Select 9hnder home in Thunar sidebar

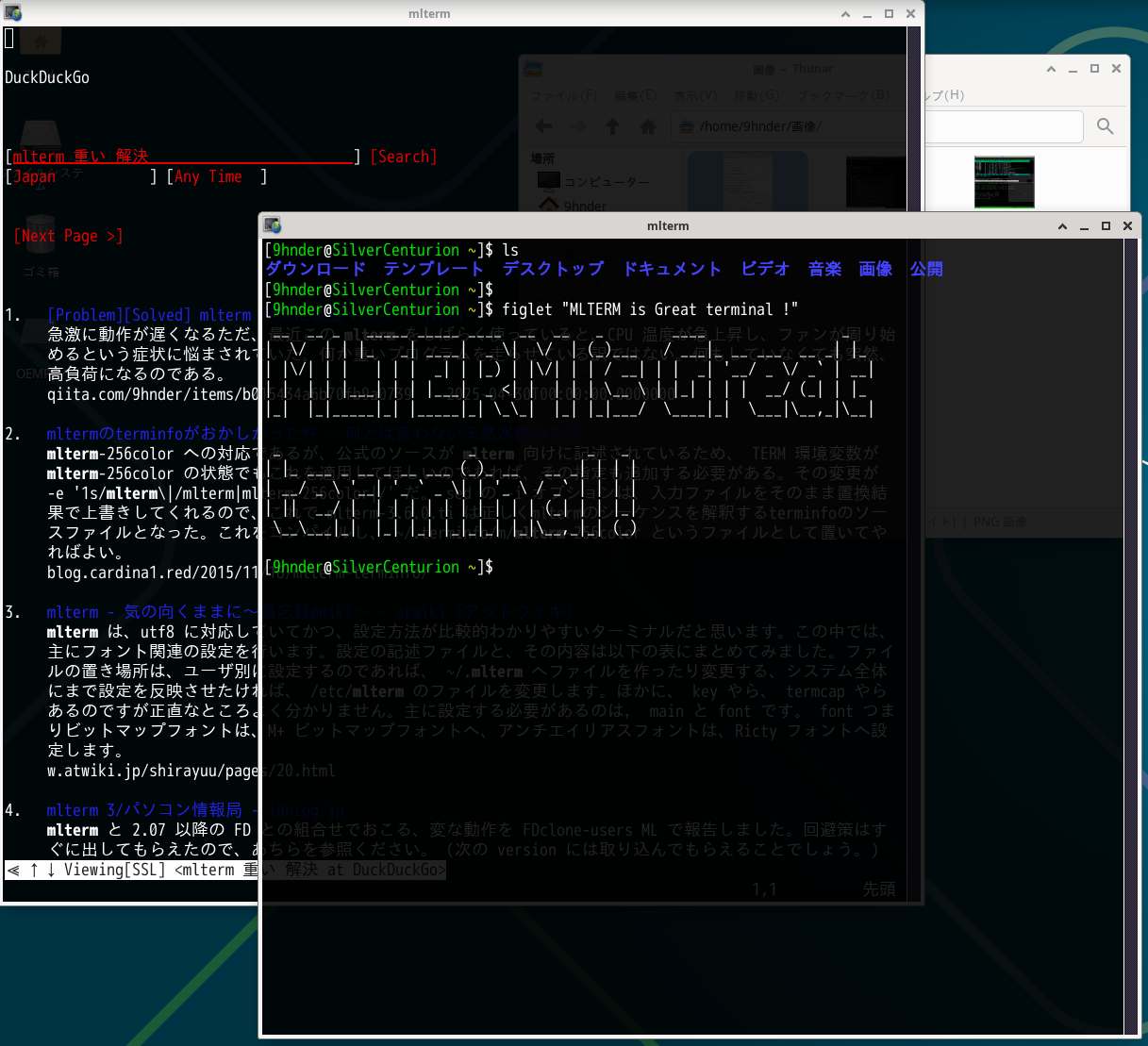click(573, 205)
